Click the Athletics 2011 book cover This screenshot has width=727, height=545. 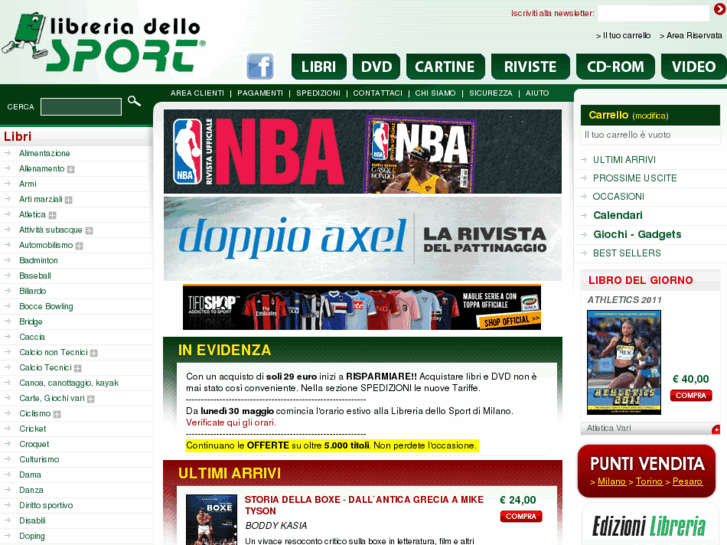pyautogui.click(x=624, y=362)
